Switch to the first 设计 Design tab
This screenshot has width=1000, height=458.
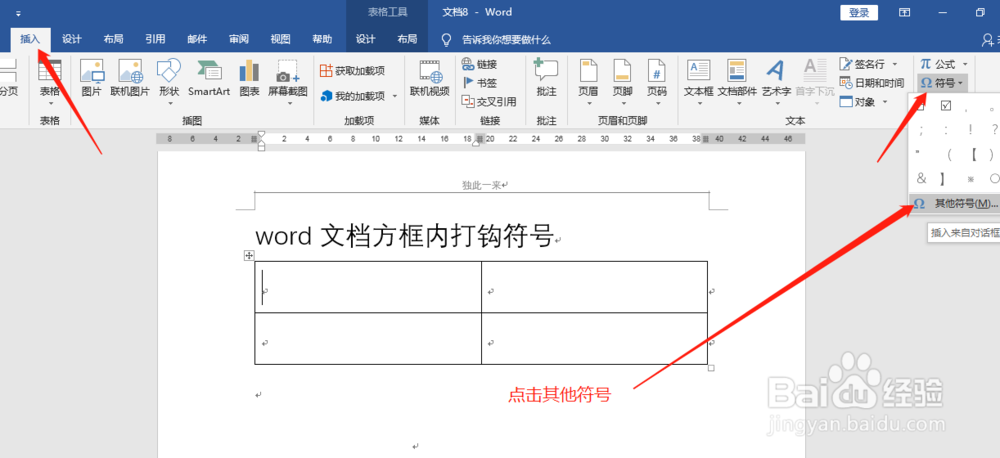click(71, 40)
